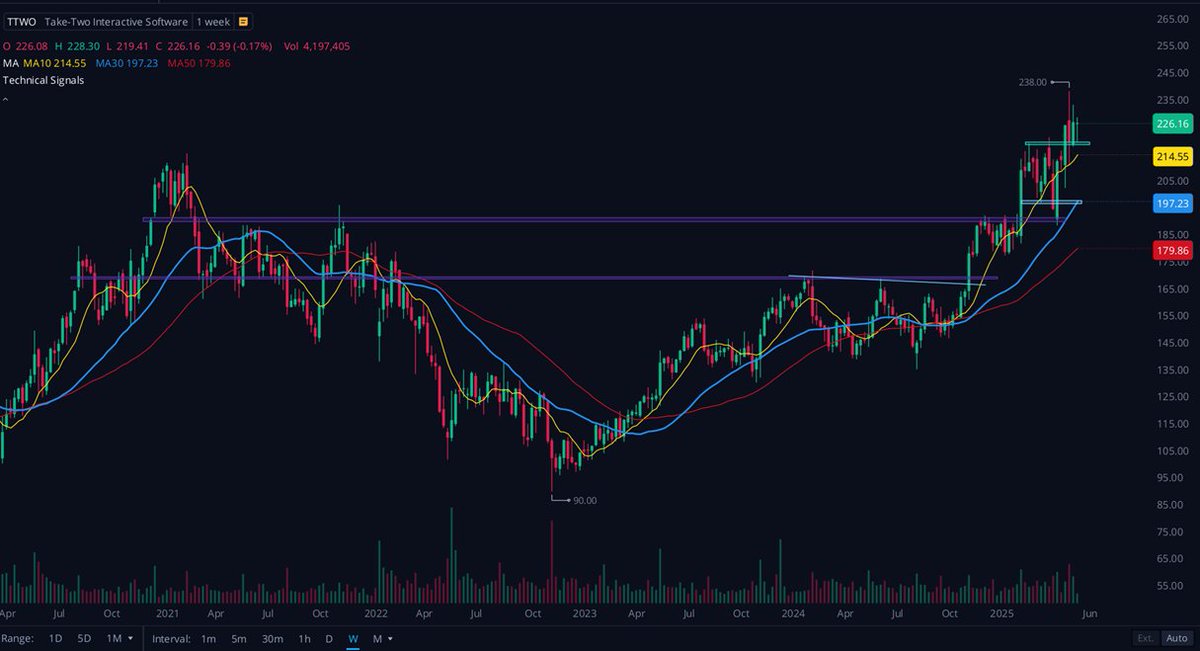Select the 1D range option

pyautogui.click(x=55, y=639)
